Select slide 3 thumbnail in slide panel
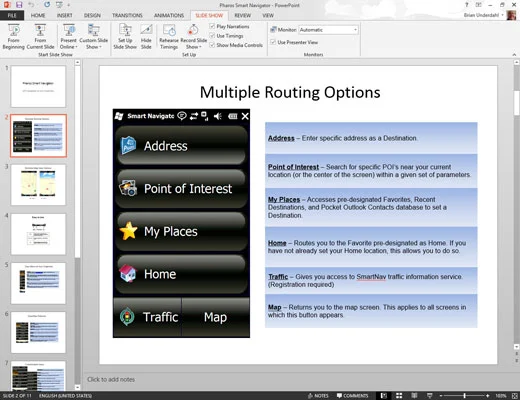 38,185
